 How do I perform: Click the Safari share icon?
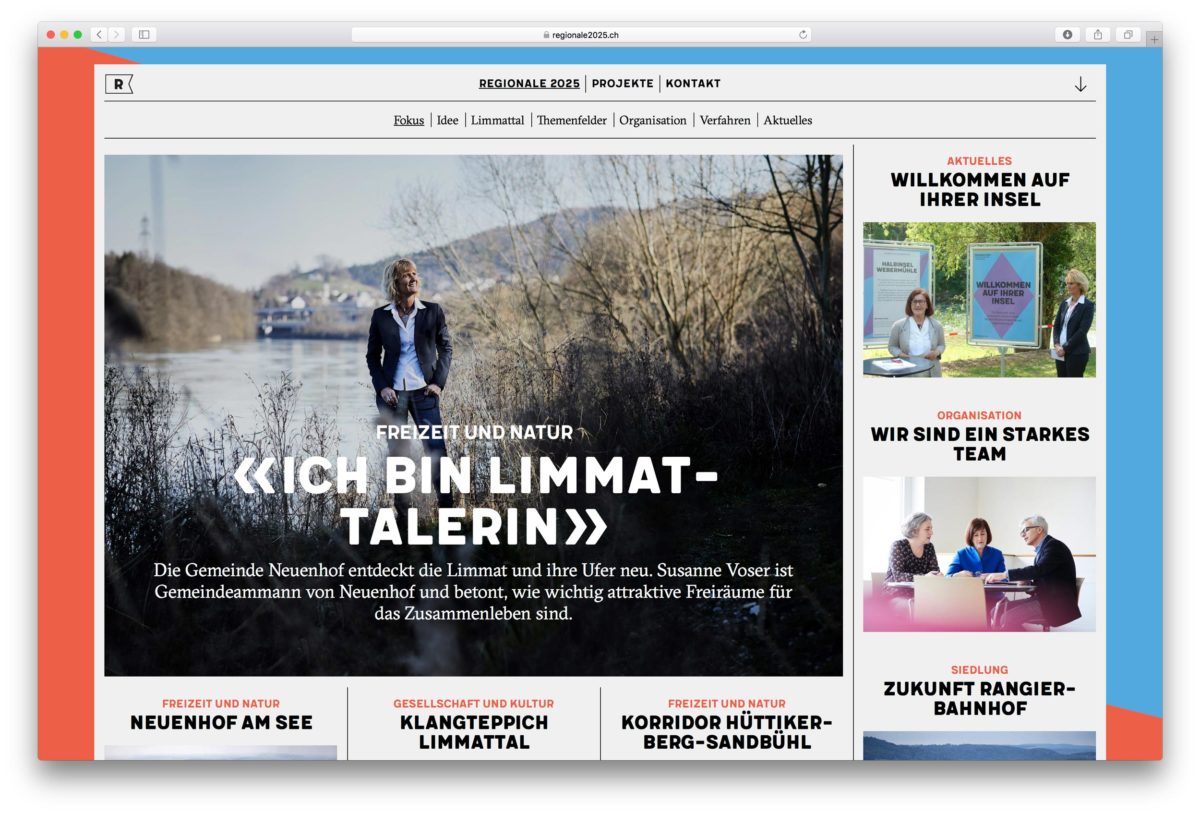tap(1097, 34)
